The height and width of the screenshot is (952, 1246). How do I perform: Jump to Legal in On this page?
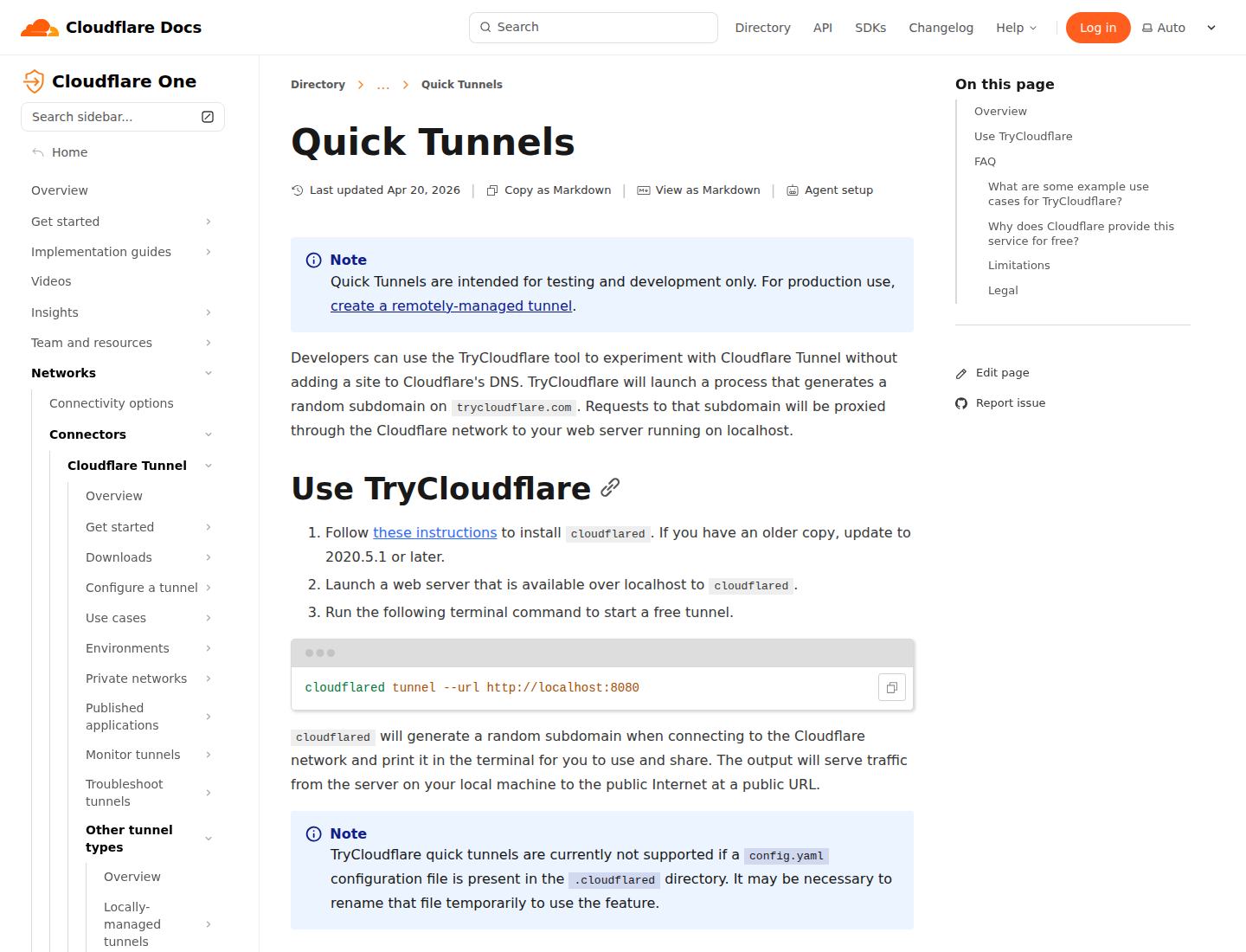(1003, 290)
